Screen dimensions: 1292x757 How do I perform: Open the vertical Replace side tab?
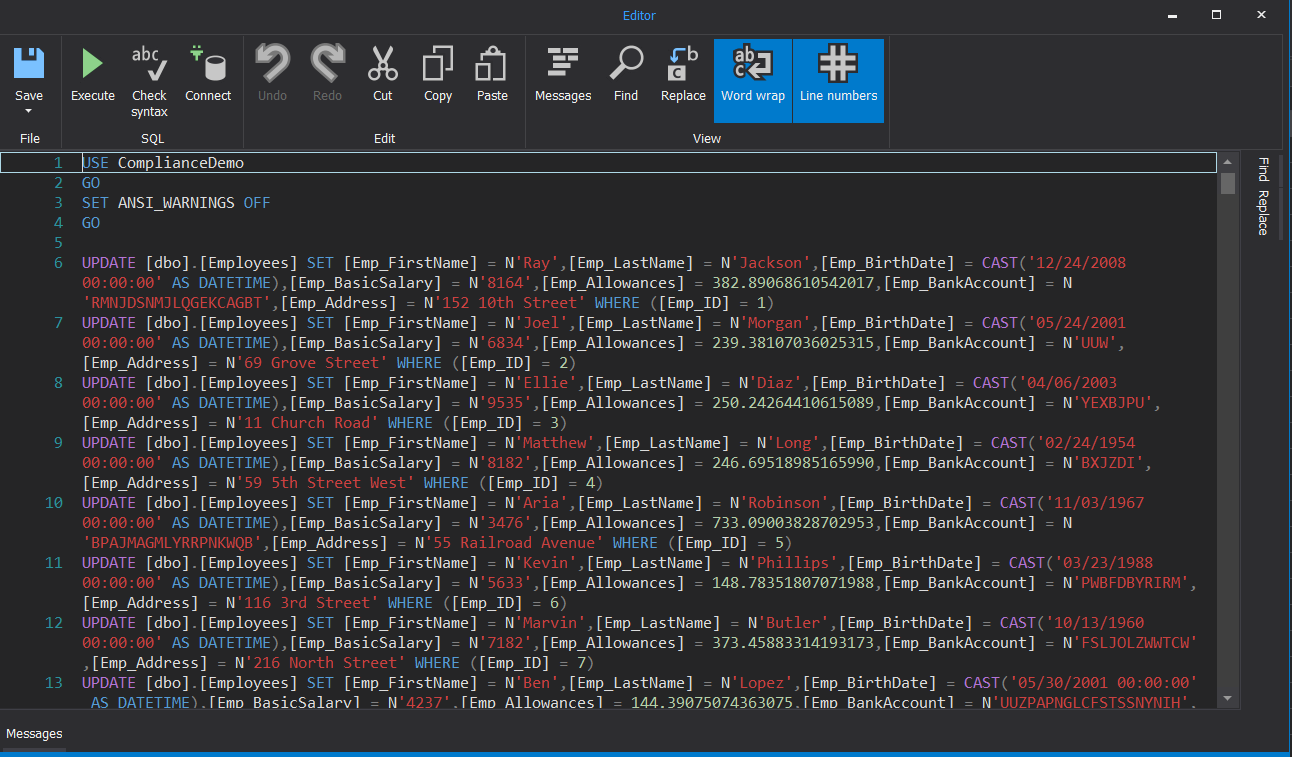[1263, 213]
